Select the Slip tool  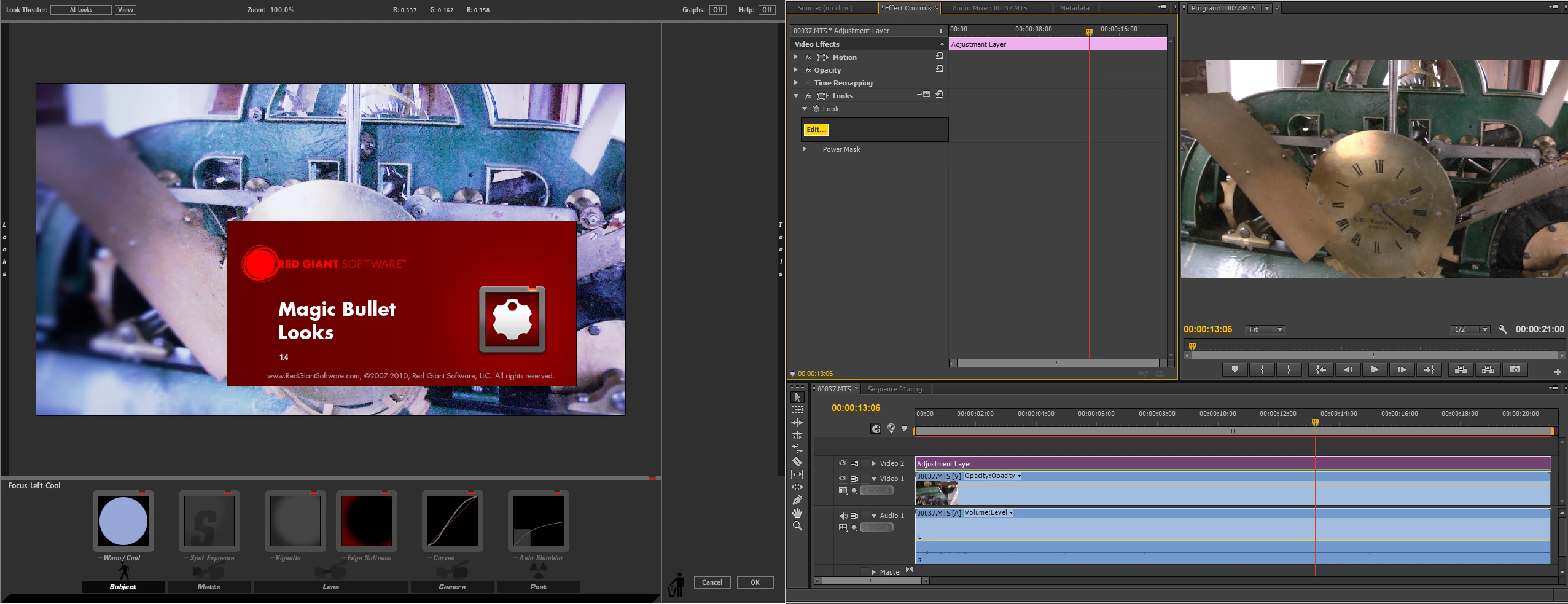(797, 474)
